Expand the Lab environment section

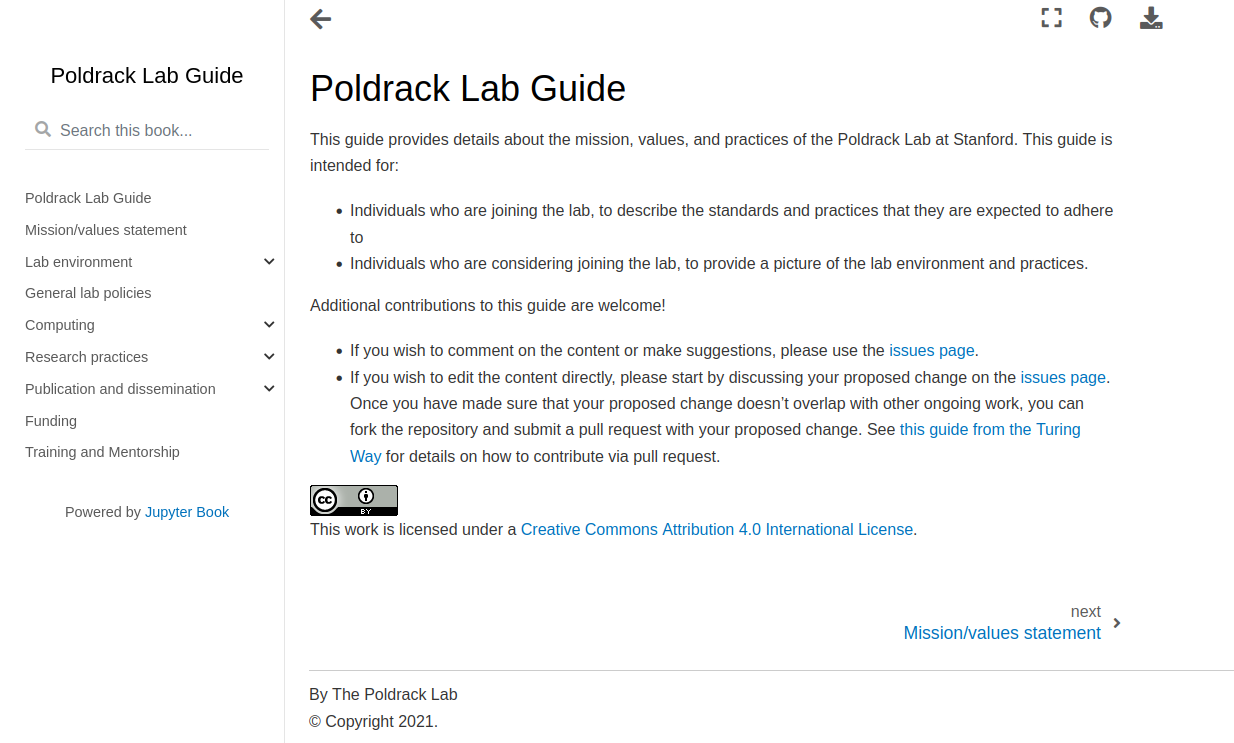point(269,262)
